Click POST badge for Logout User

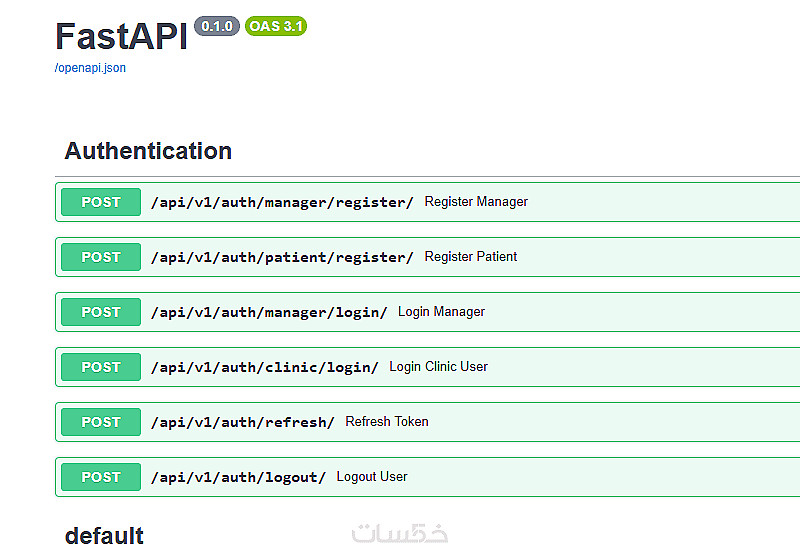pyautogui.click(x=101, y=477)
